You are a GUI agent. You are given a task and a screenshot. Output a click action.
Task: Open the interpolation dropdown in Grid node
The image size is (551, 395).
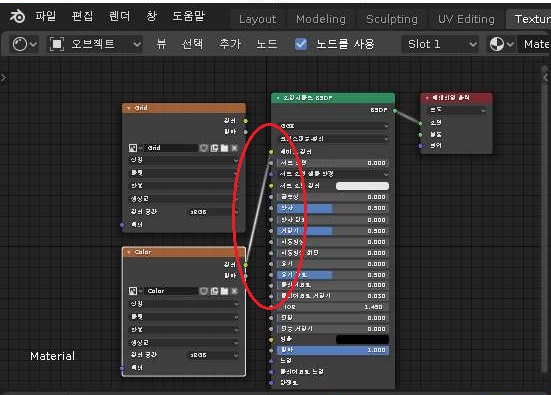pos(183,160)
